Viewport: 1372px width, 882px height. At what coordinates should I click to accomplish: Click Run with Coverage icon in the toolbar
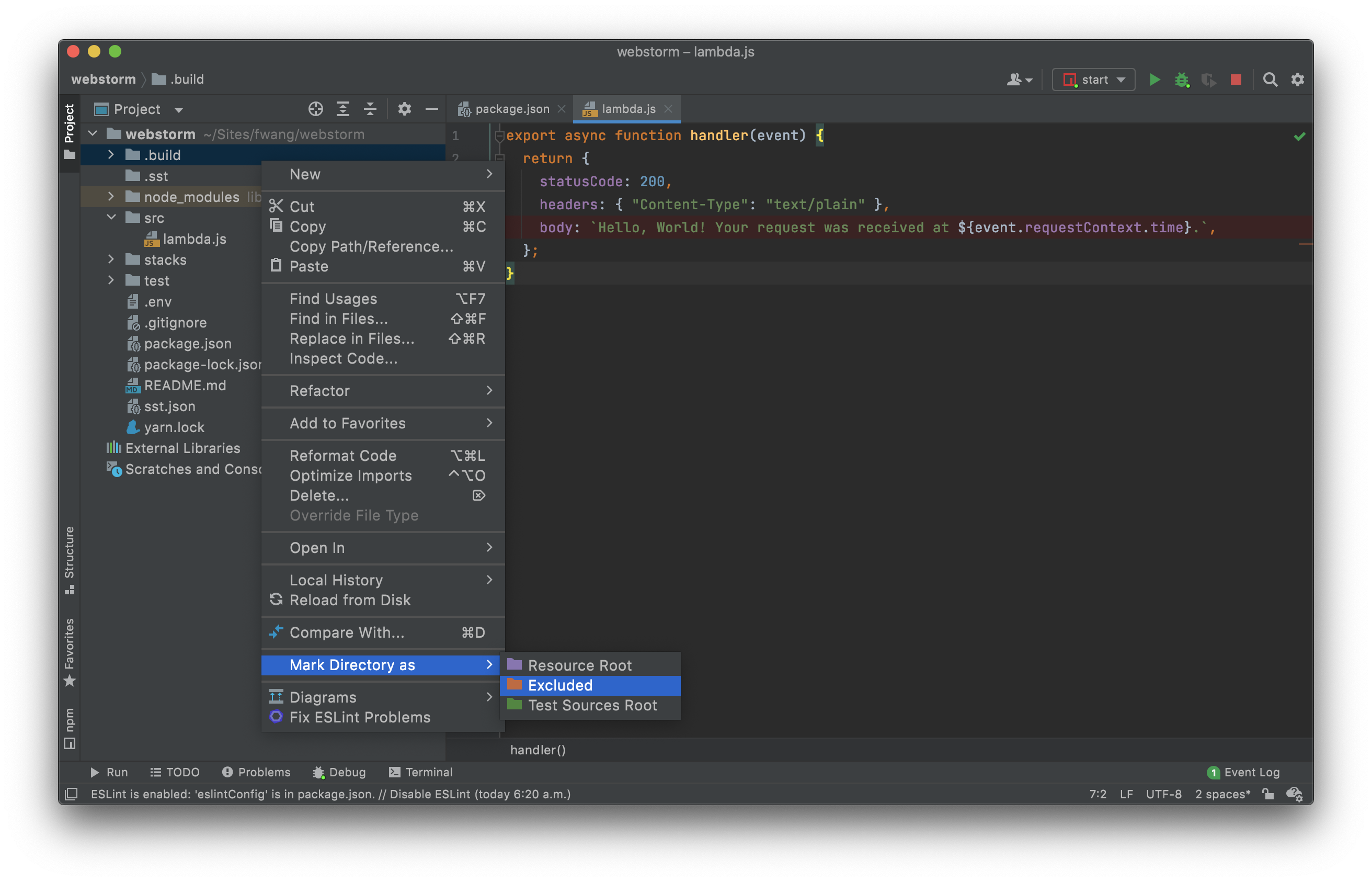click(x=1209, y=80)
